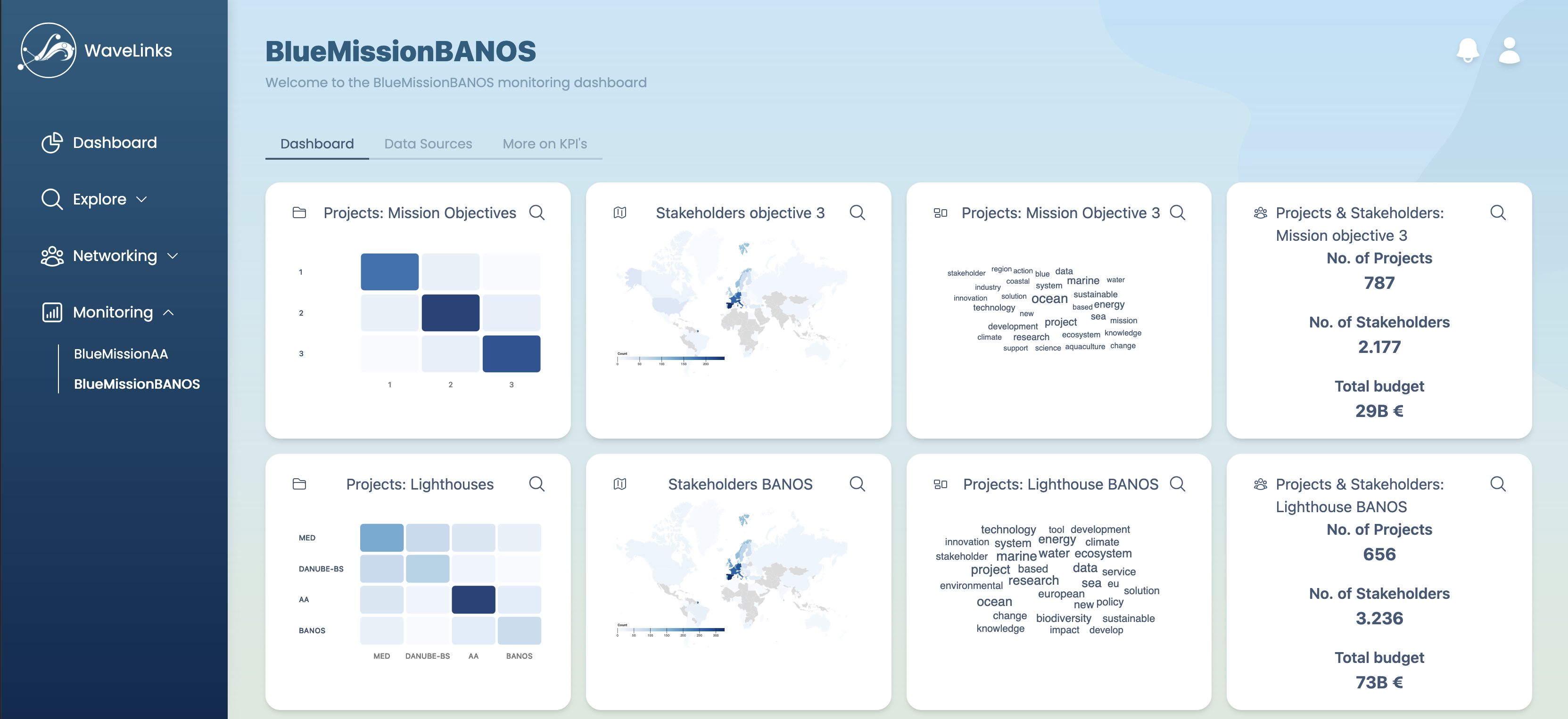
Task: Switch to the Data Sources tab
Action: [x=428, y=144]
